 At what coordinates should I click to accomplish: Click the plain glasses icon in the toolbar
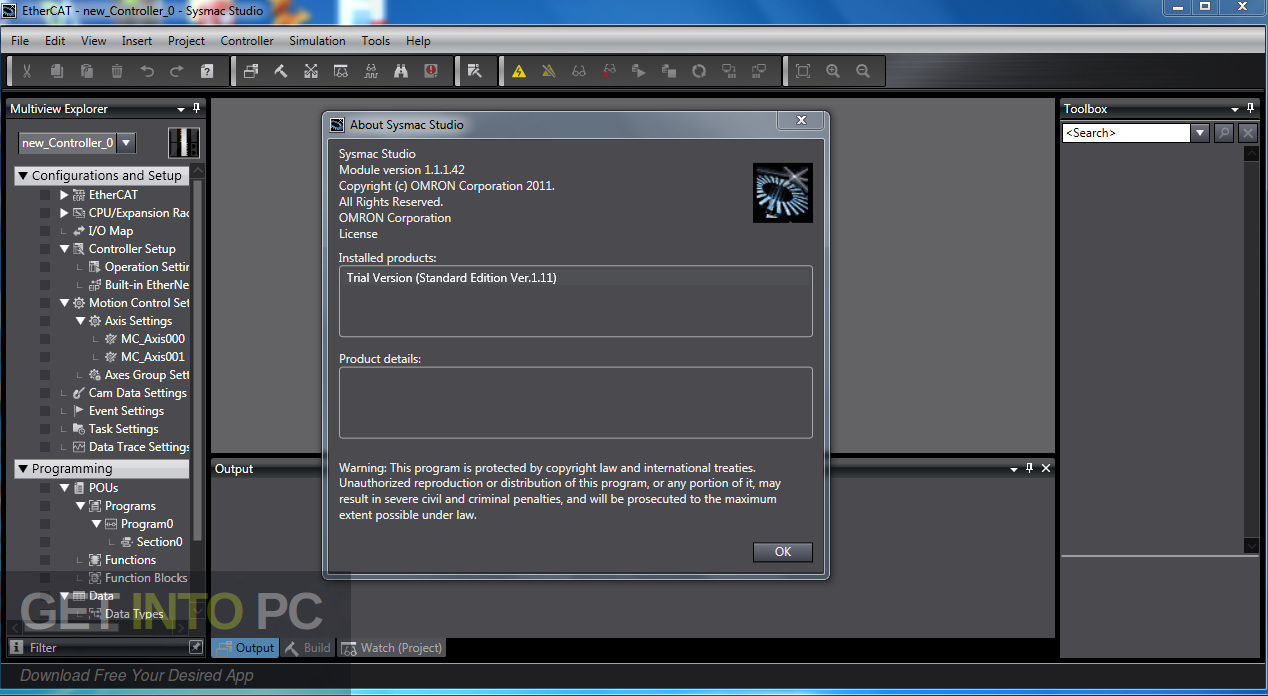pyautogui.click(x=579, y=71)
